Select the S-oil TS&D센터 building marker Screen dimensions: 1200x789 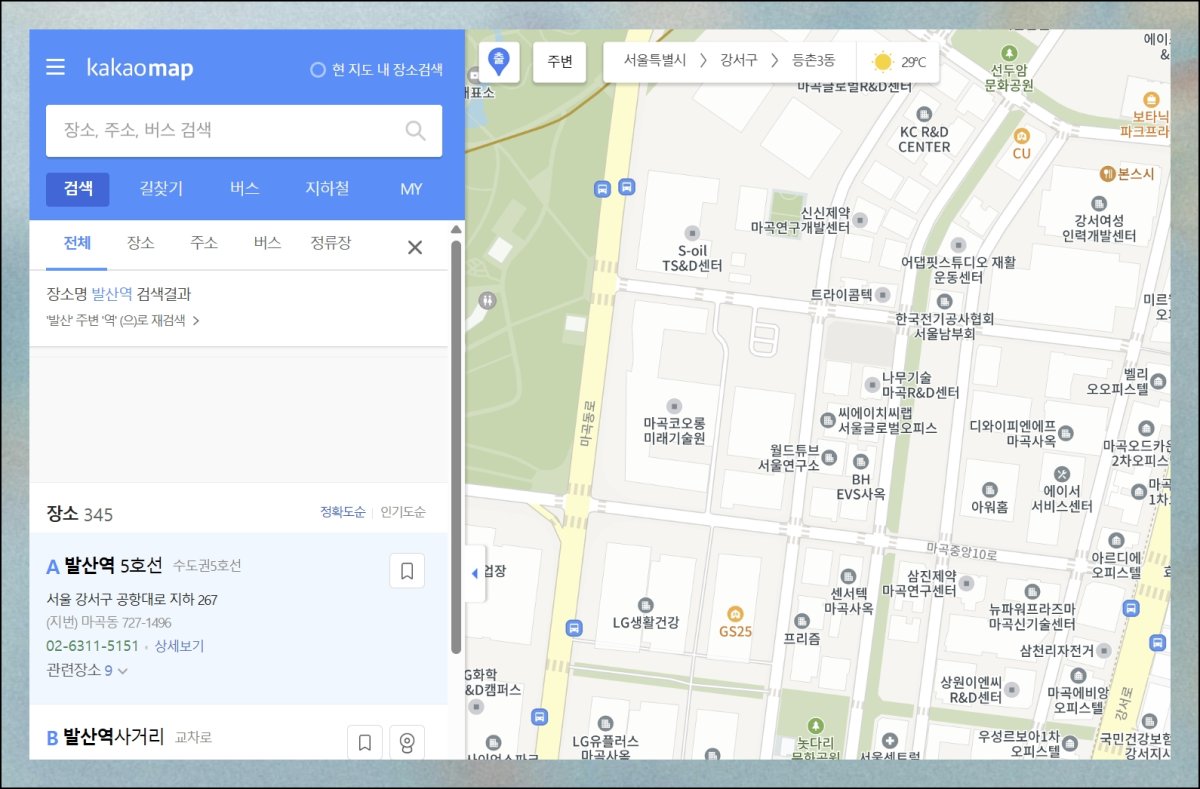(x=692, y=232)
